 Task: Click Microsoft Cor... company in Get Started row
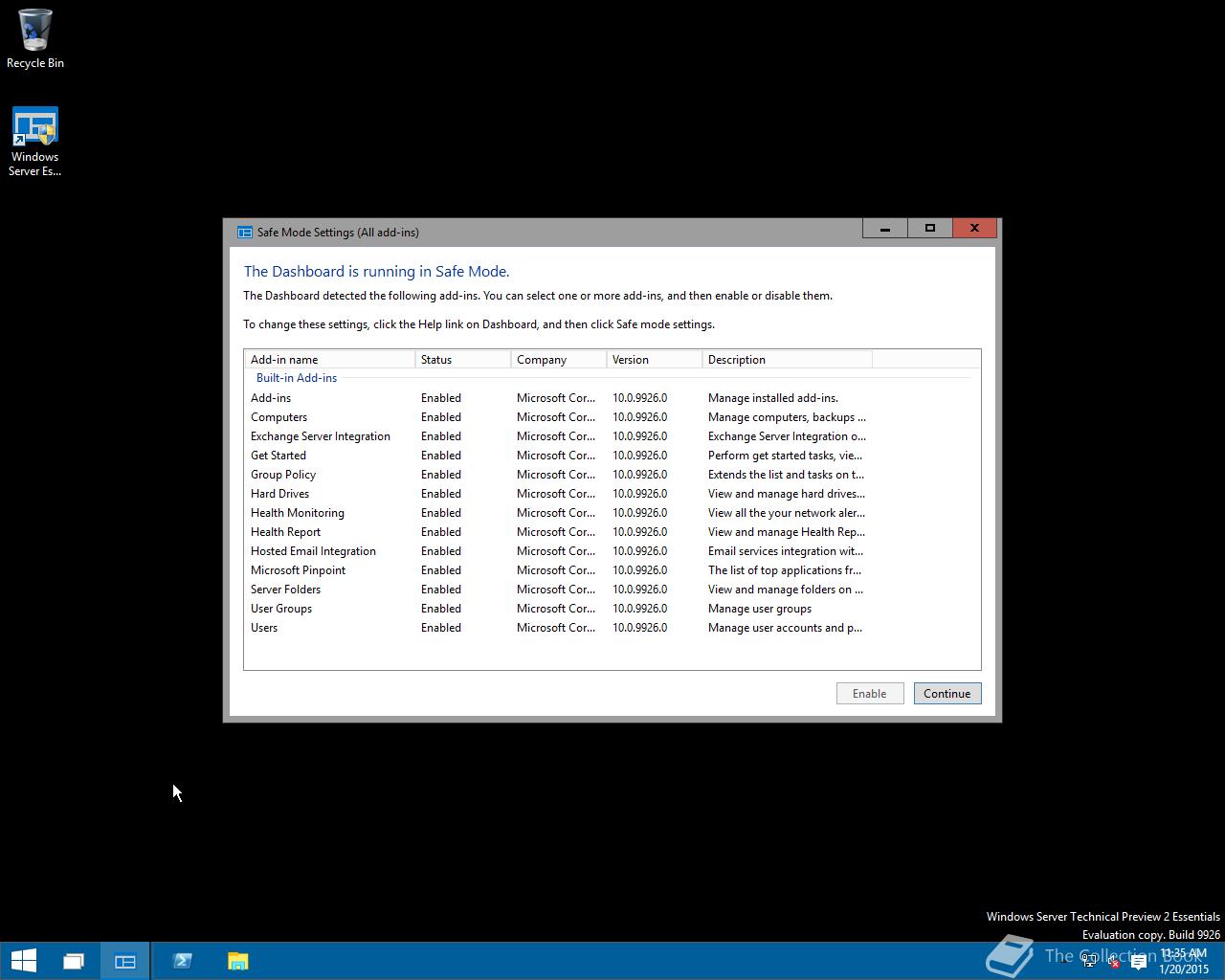[556, 456]
